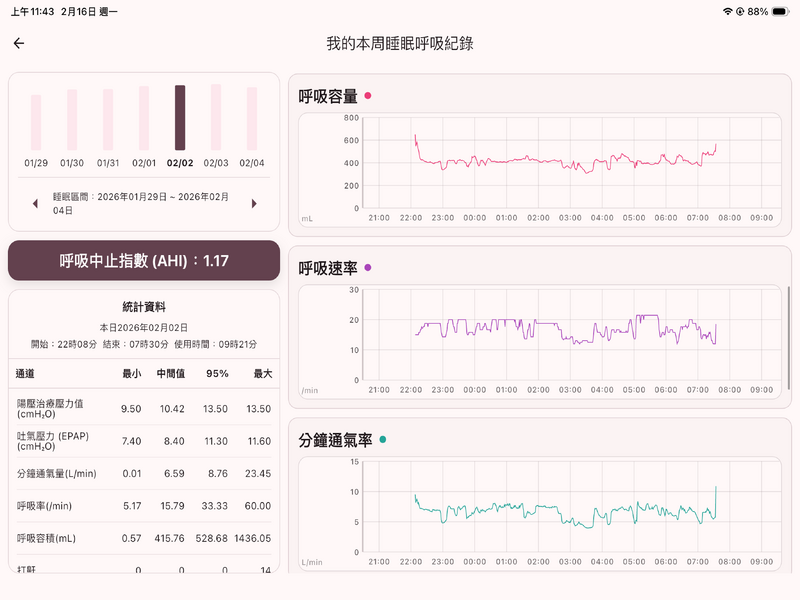The width and height of the screenshot is (800, 600).
Task: Tap the 通道 column header in the table
Action: [26, 373]
